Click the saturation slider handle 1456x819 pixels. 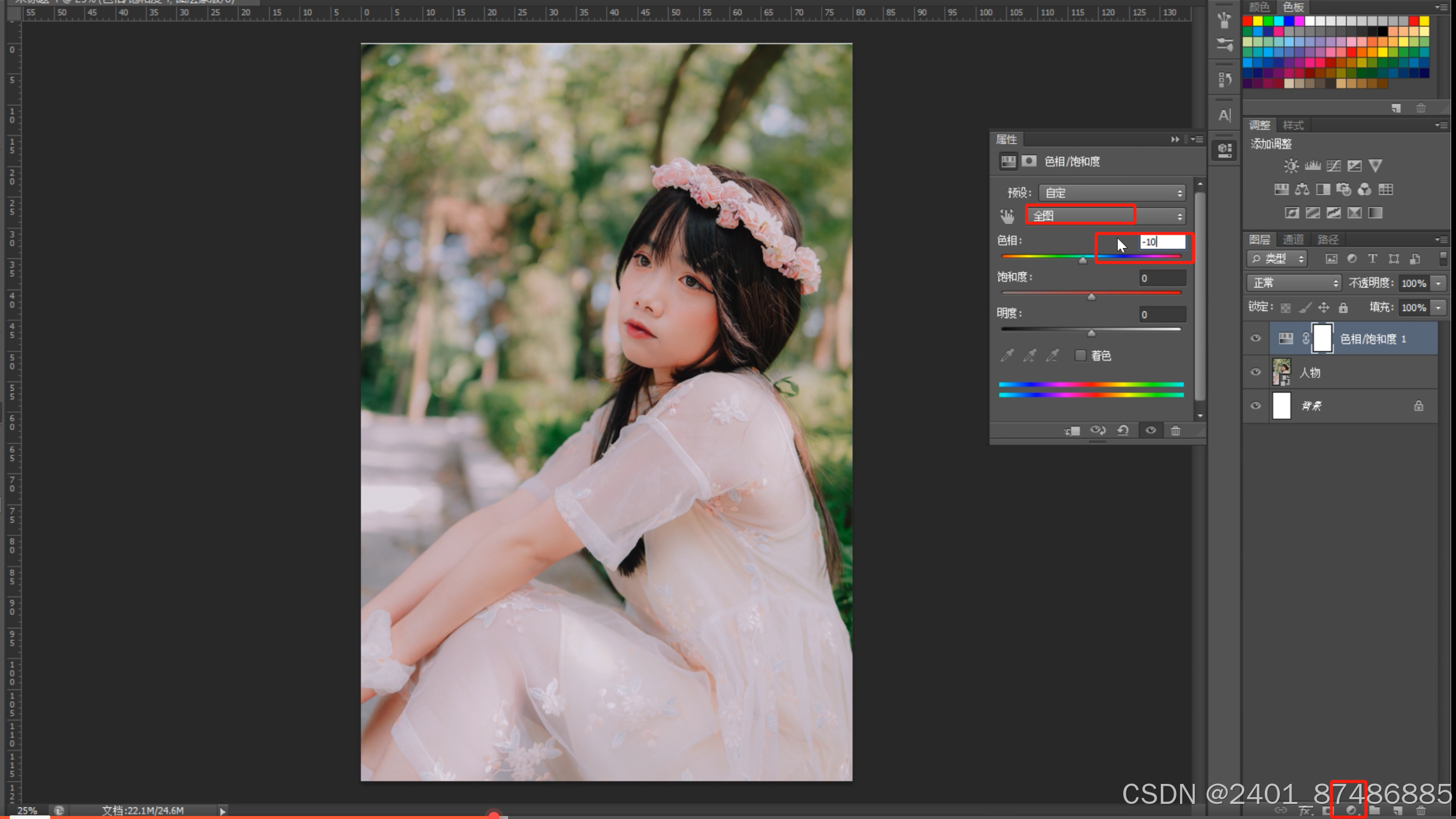(1091, 296)
